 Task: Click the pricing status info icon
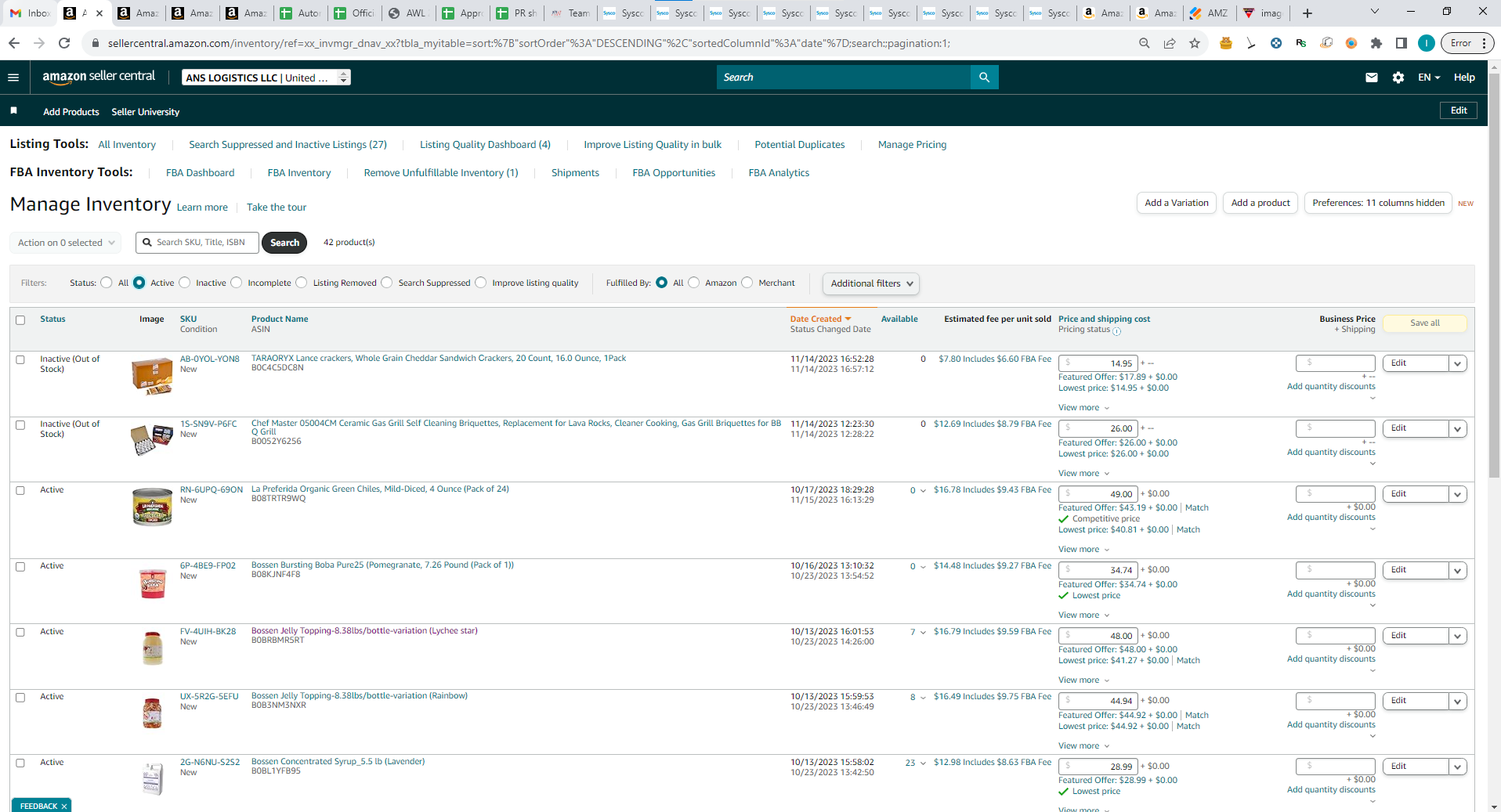click(x=1117, y=331)
